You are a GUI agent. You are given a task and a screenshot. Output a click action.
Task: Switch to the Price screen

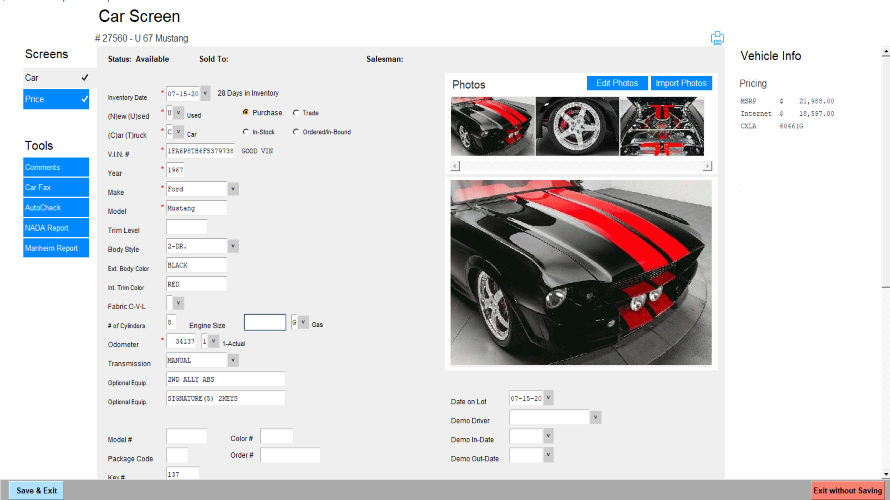pos(56,99)
